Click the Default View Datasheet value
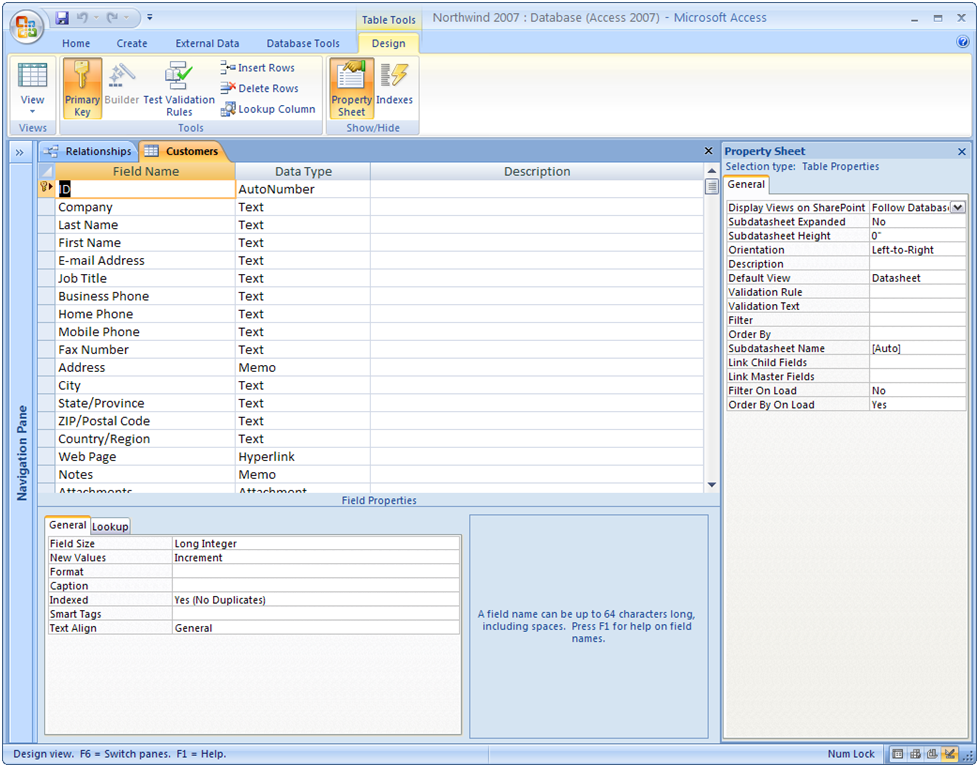The image size is (979, 767). click(x=917, y=278)
